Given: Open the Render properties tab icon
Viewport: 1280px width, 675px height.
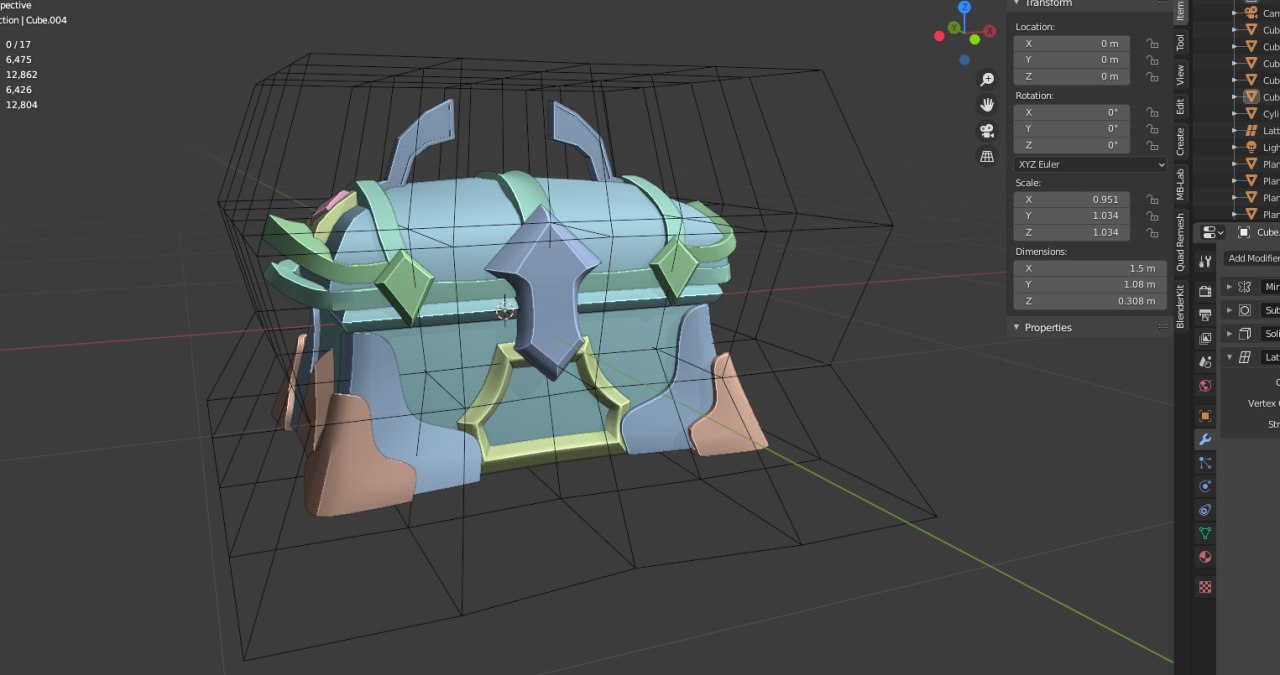Looking at the screenshot, I should pos(1205,291).
